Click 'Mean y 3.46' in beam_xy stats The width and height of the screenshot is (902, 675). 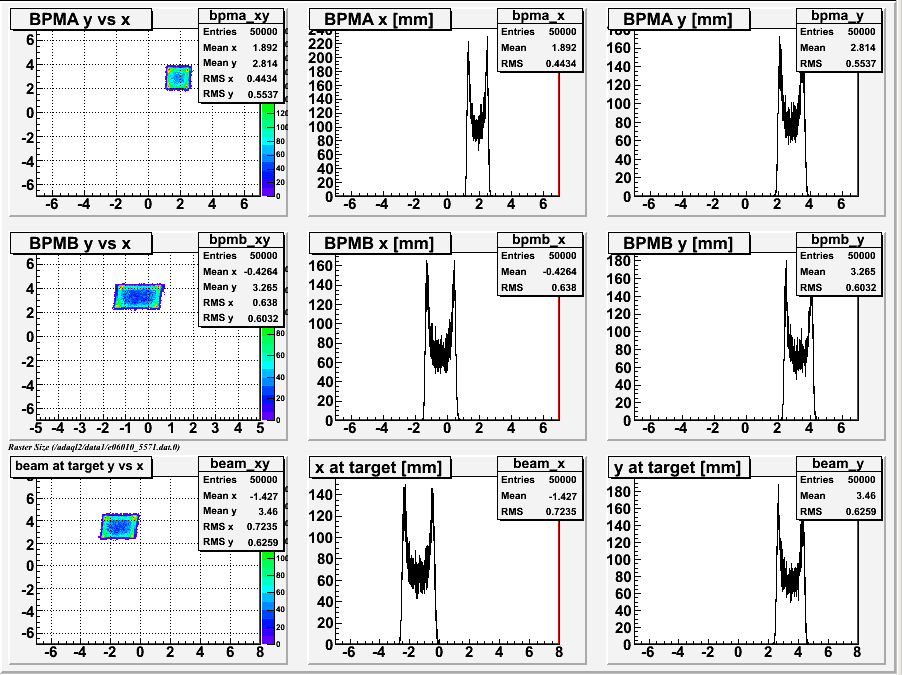click(x=240, y=511)
